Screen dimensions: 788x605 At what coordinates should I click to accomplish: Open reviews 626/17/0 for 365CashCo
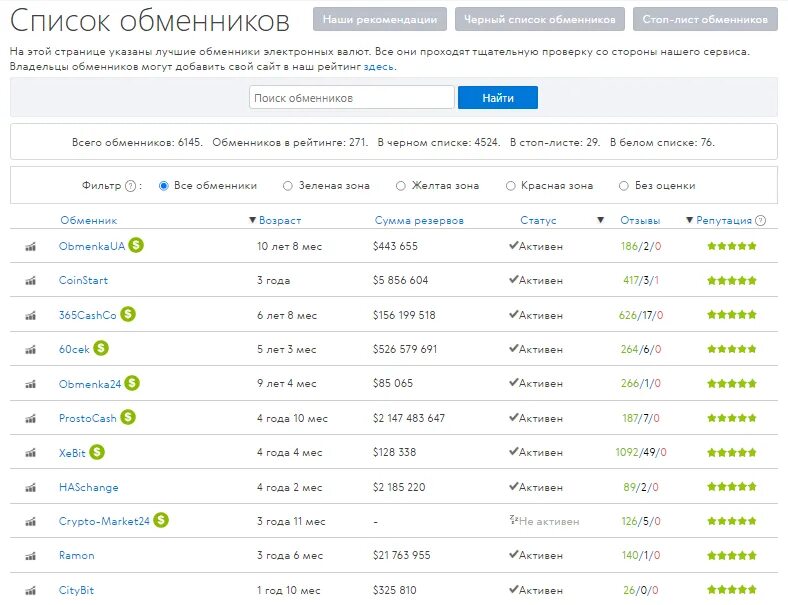click(x=641, y=315)
